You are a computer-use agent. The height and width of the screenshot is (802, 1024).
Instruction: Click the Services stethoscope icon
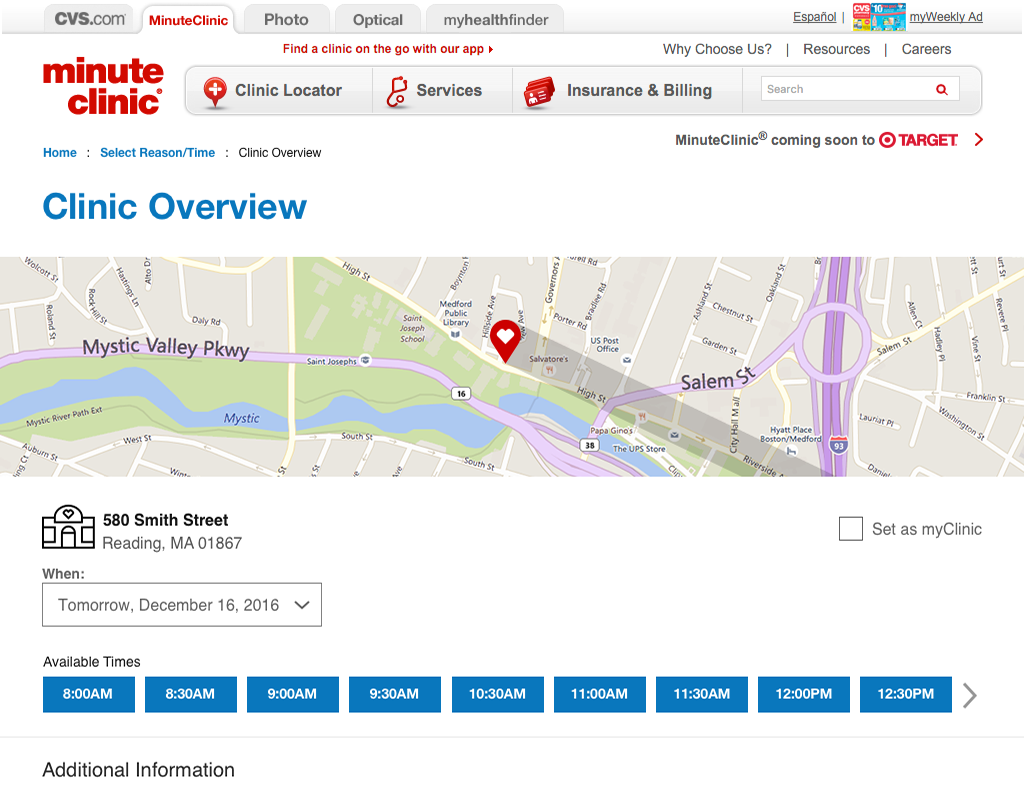point(396,91)
